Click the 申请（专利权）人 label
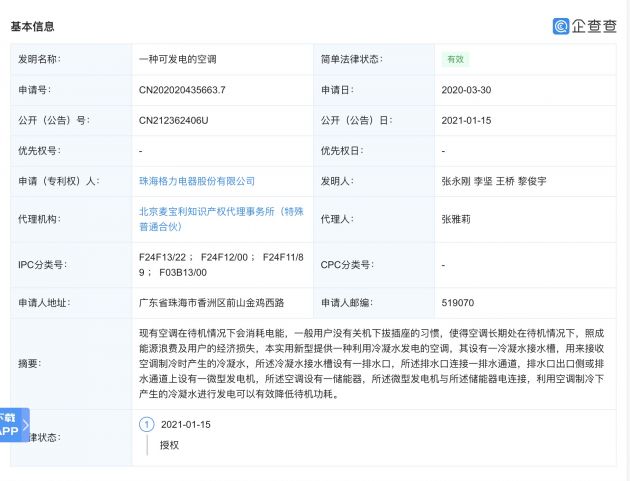 point(59,181)
